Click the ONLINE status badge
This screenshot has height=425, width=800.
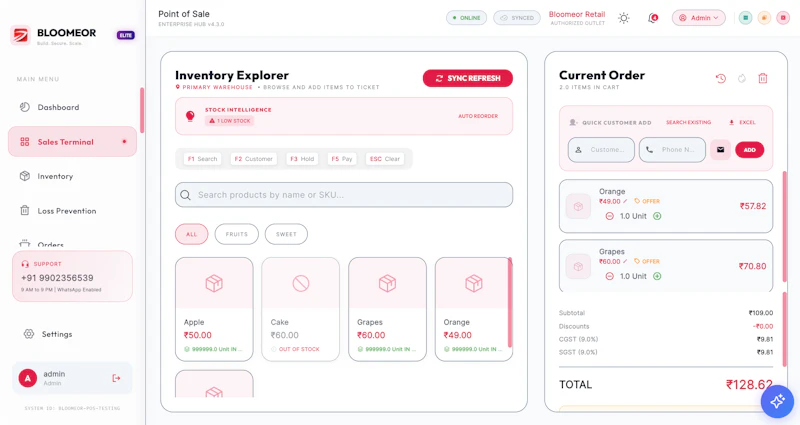[466, 18]
